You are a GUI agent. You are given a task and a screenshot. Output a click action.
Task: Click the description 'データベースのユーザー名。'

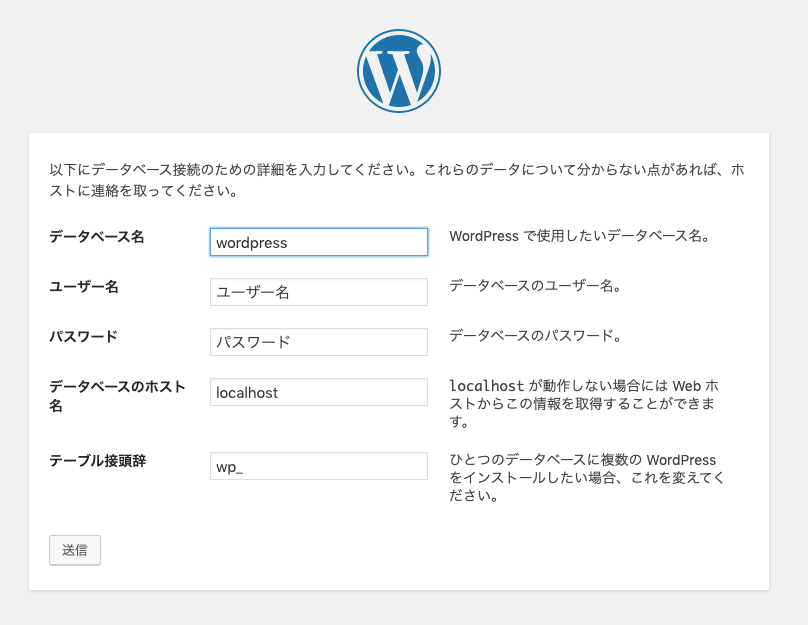tap(535, 286)
